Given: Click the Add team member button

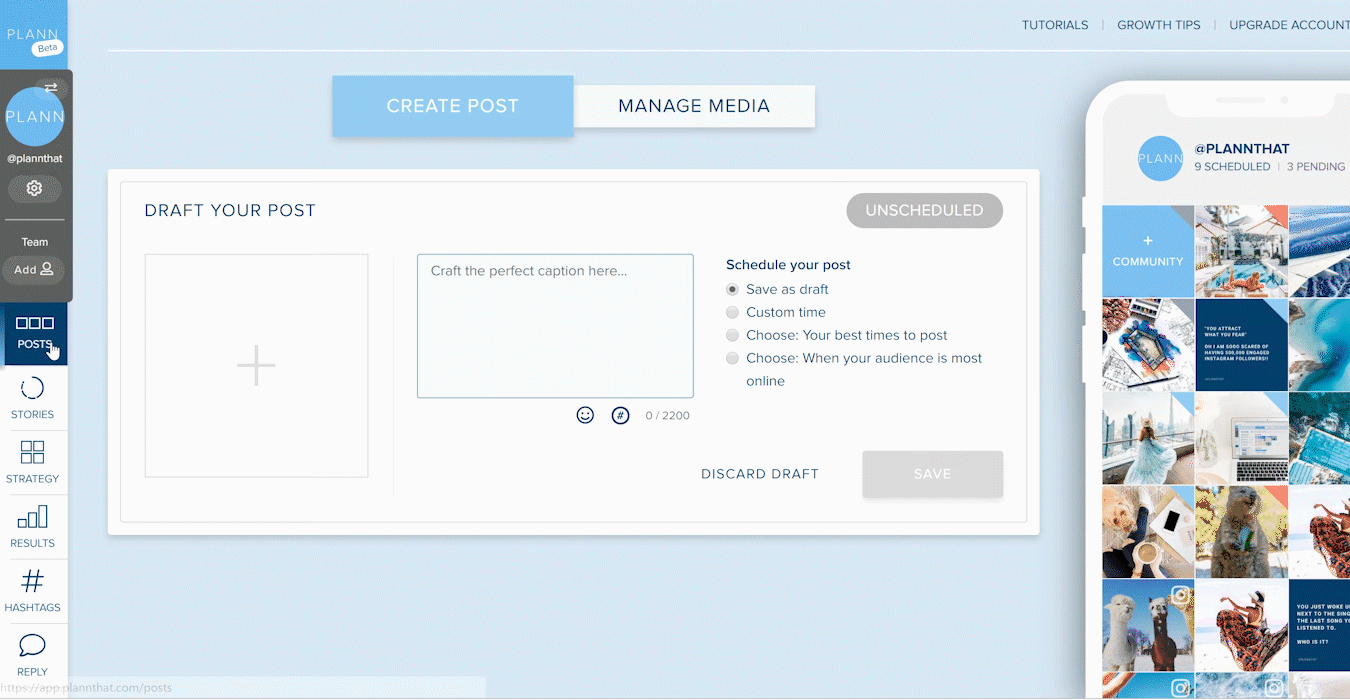Looking at the screenshot, I should click(x=33, y=270).
